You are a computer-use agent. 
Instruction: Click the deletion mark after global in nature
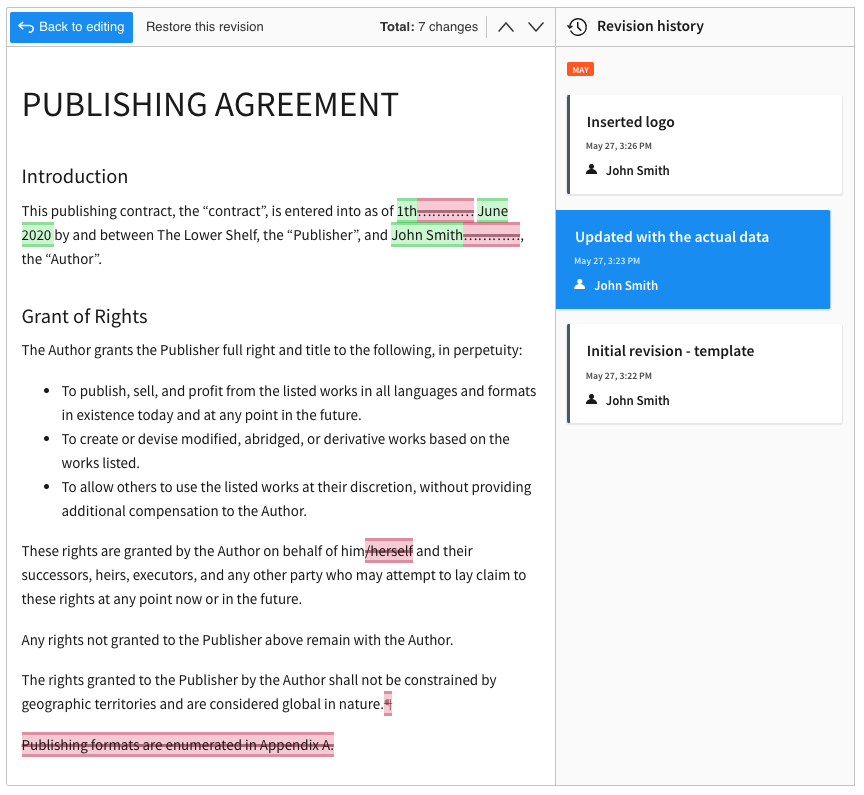click(x=386, y=704)
